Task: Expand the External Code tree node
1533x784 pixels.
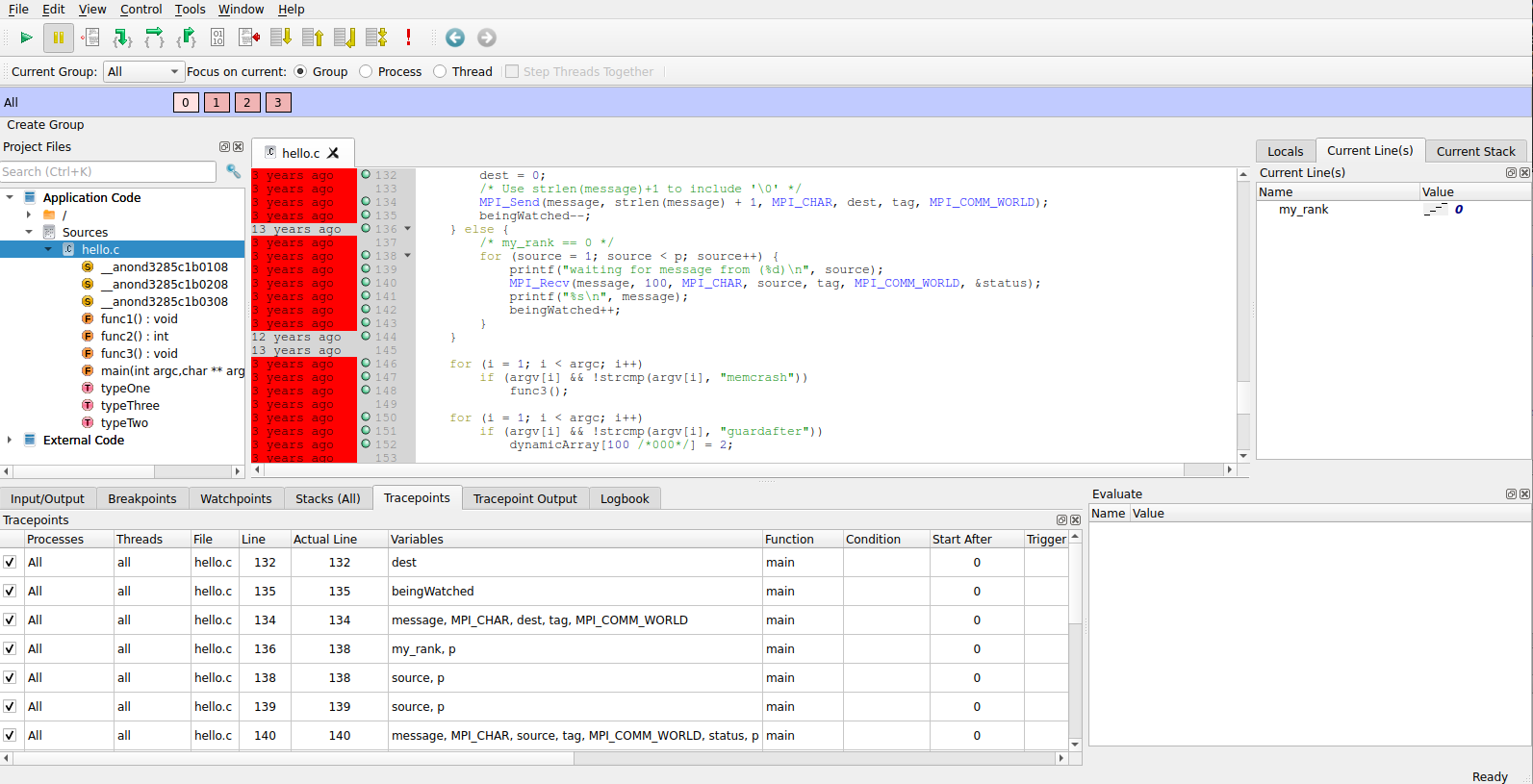Action: tap(10, 440)
